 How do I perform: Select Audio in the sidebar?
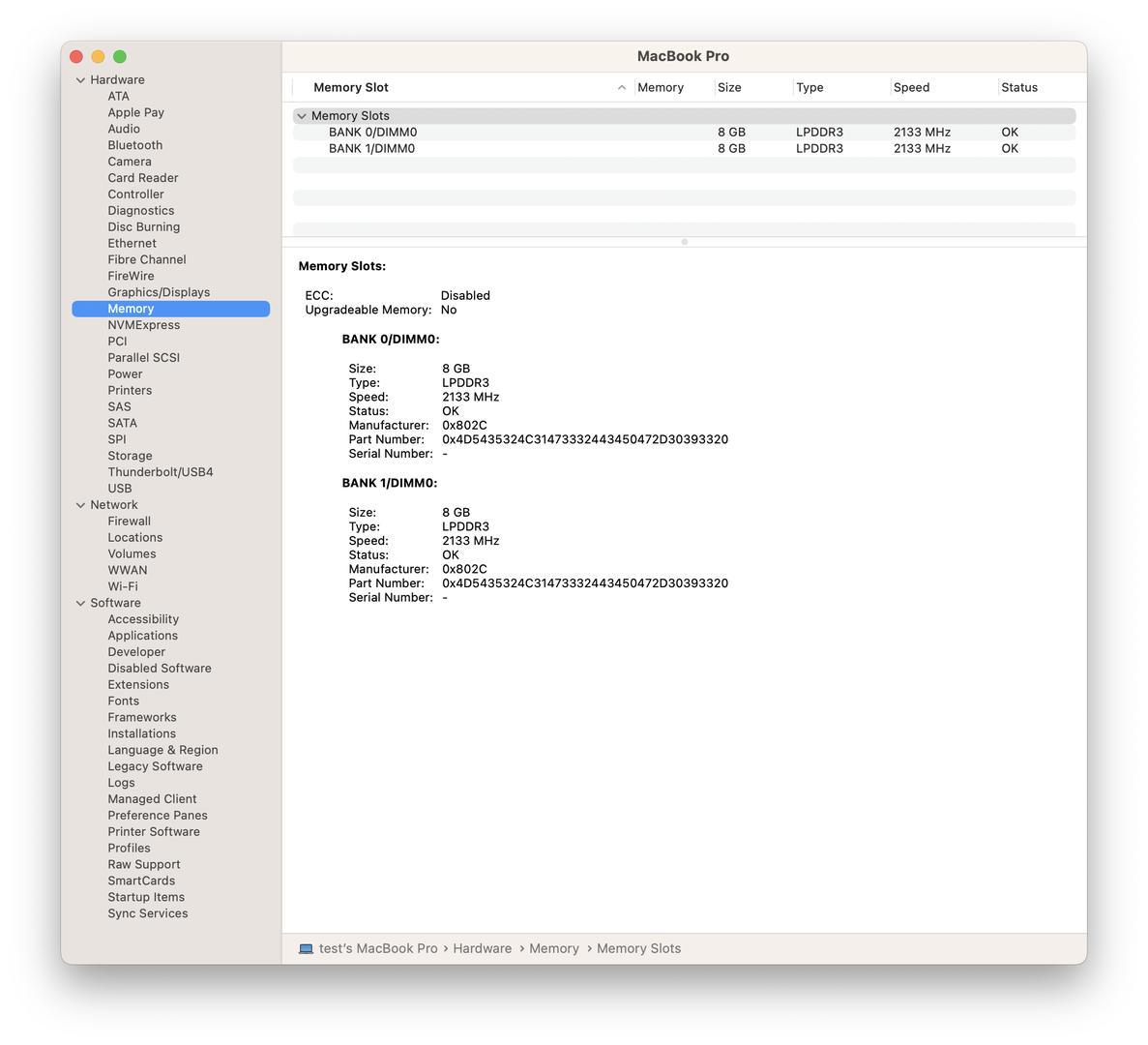pyautogui.click(x=124, y=128)
